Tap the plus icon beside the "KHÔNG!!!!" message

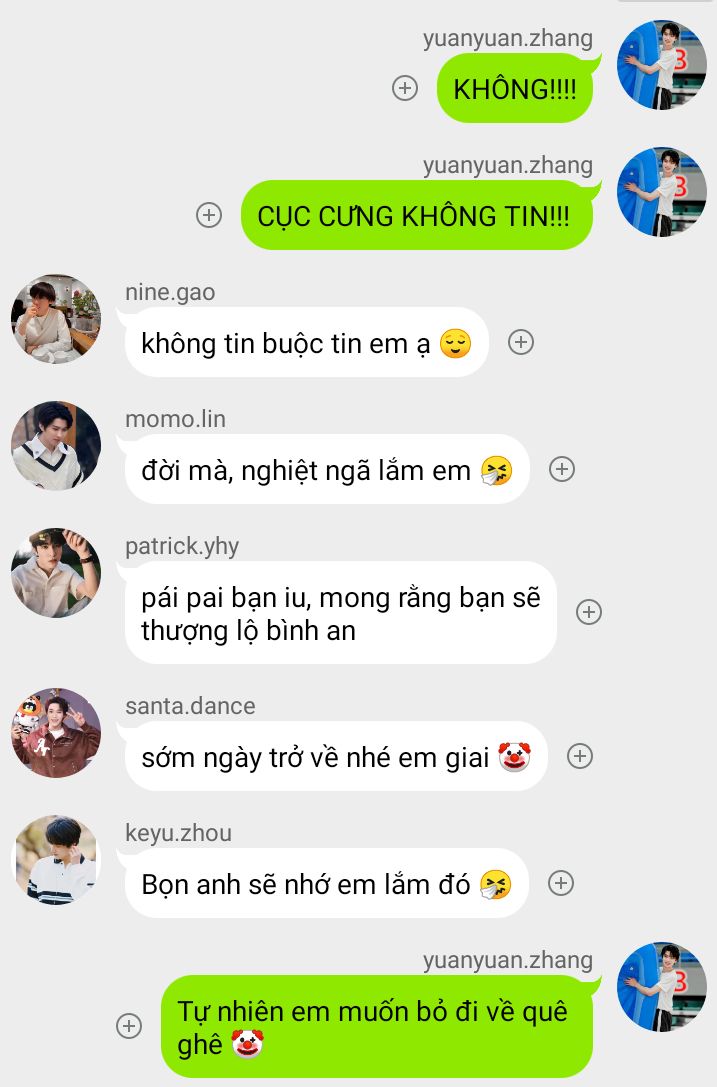pos(405,88)
